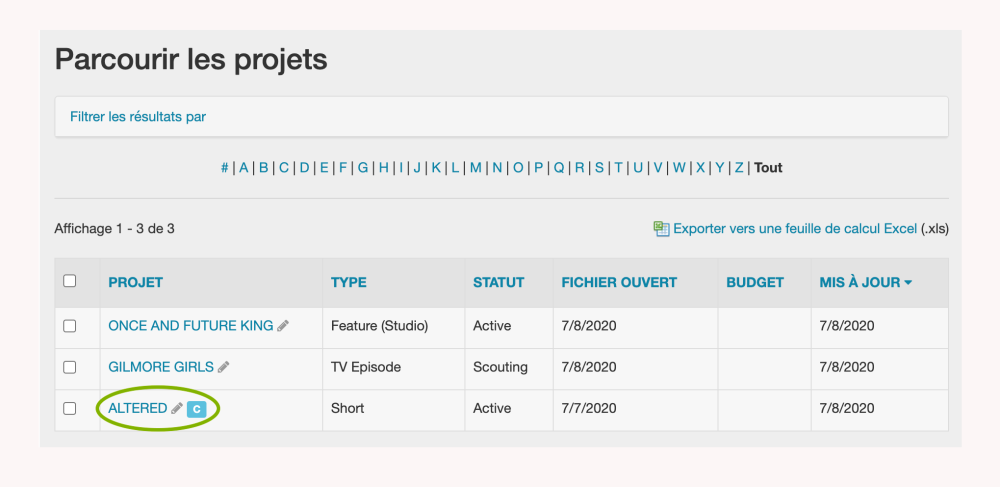Sort by STATUT column header
The image size is (1000, 487).
pyautogui.click(x=498, y=283)
